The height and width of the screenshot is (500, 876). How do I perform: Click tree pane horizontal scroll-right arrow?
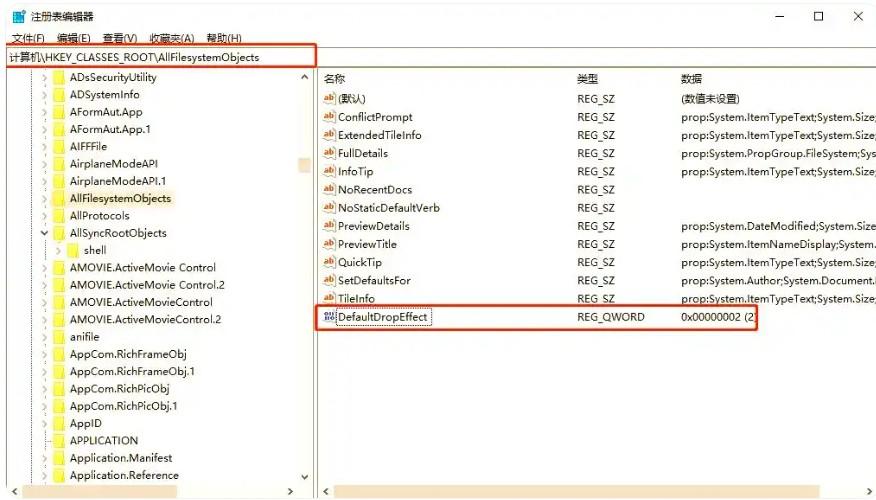point(290,491)
